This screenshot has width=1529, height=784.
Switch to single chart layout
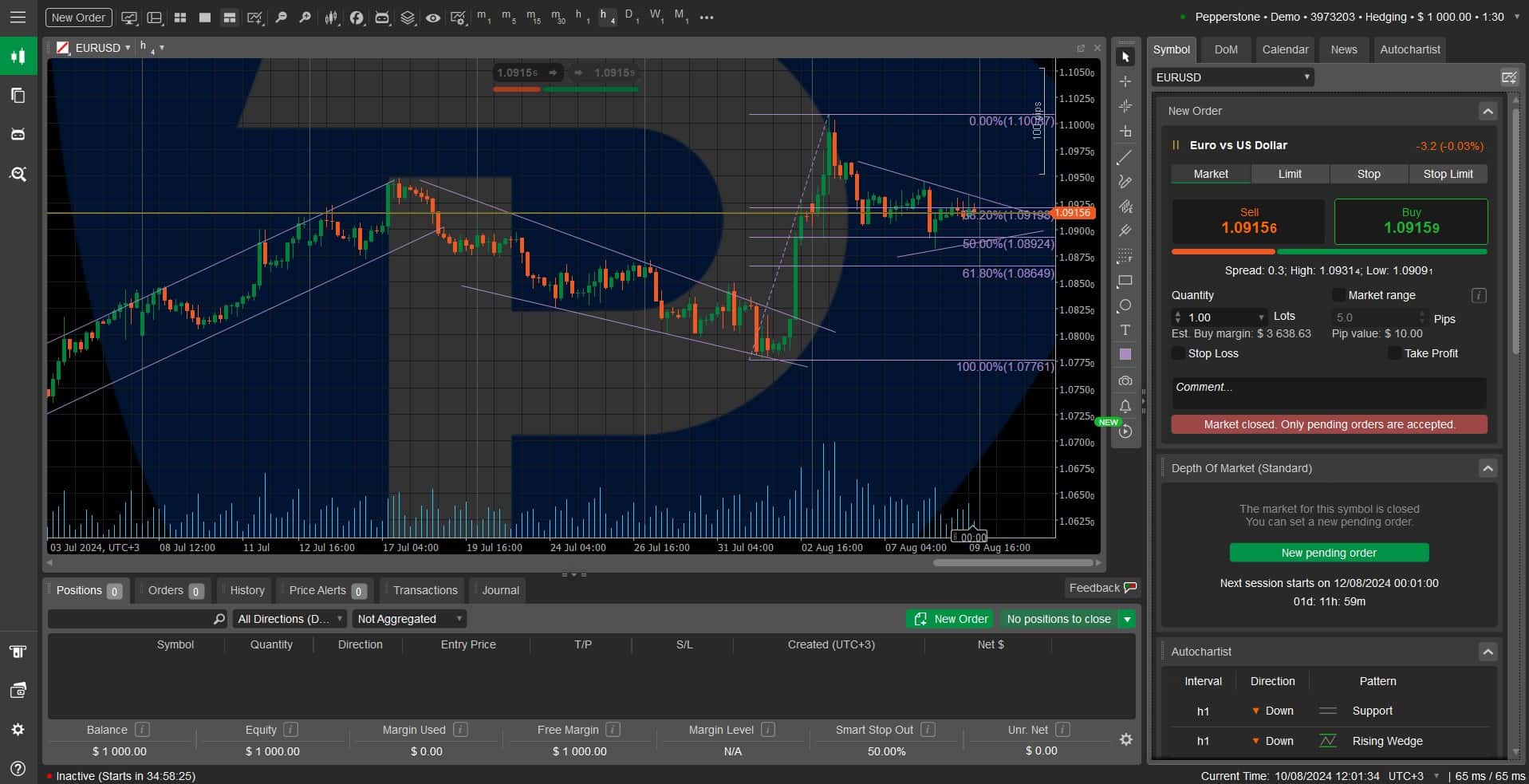[205, 17]
